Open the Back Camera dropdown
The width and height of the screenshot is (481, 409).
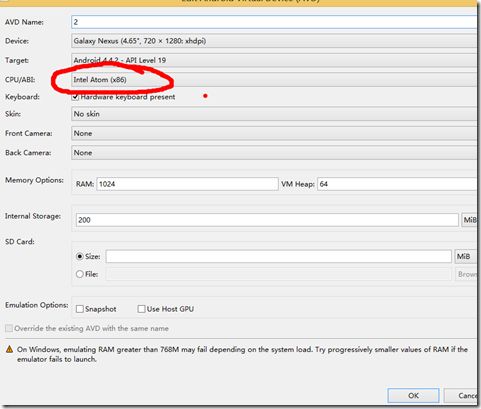pyautogui.click(x=274, y=153)
